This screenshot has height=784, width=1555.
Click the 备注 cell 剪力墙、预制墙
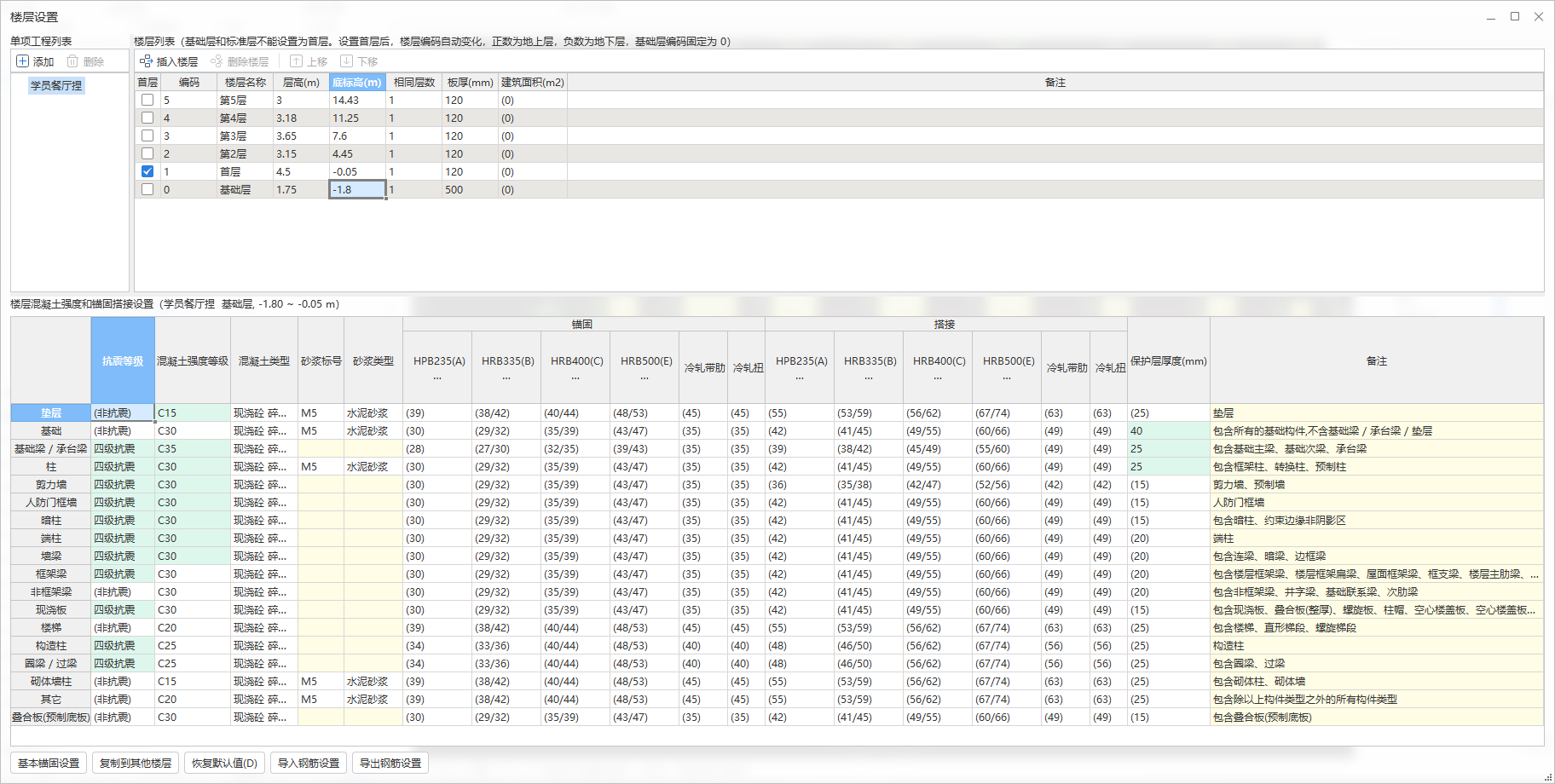(1377, 484)
